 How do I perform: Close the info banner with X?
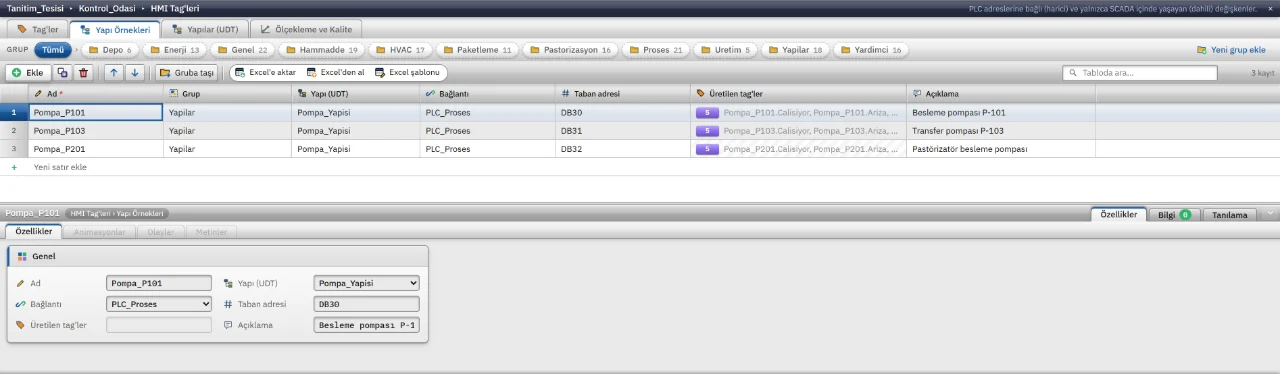coord(1270,8)
